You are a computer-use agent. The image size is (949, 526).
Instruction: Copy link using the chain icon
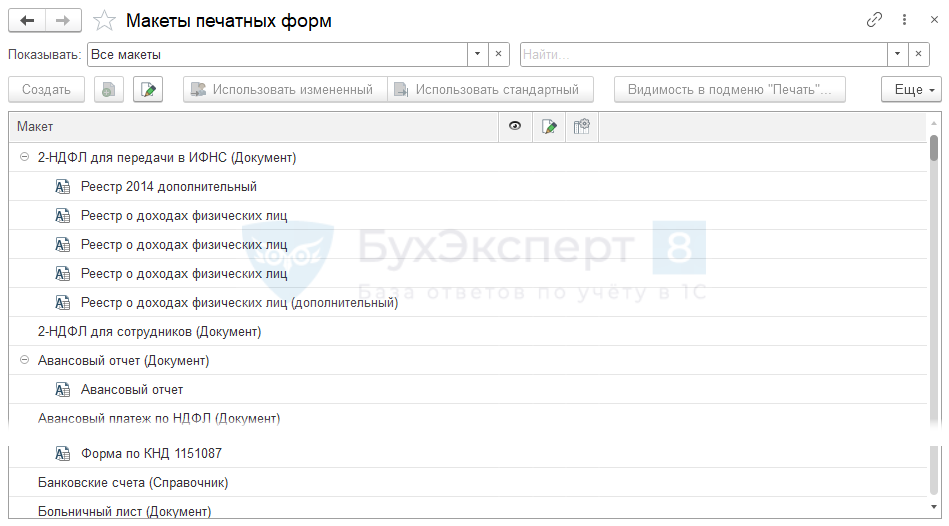tap(874, 20)
